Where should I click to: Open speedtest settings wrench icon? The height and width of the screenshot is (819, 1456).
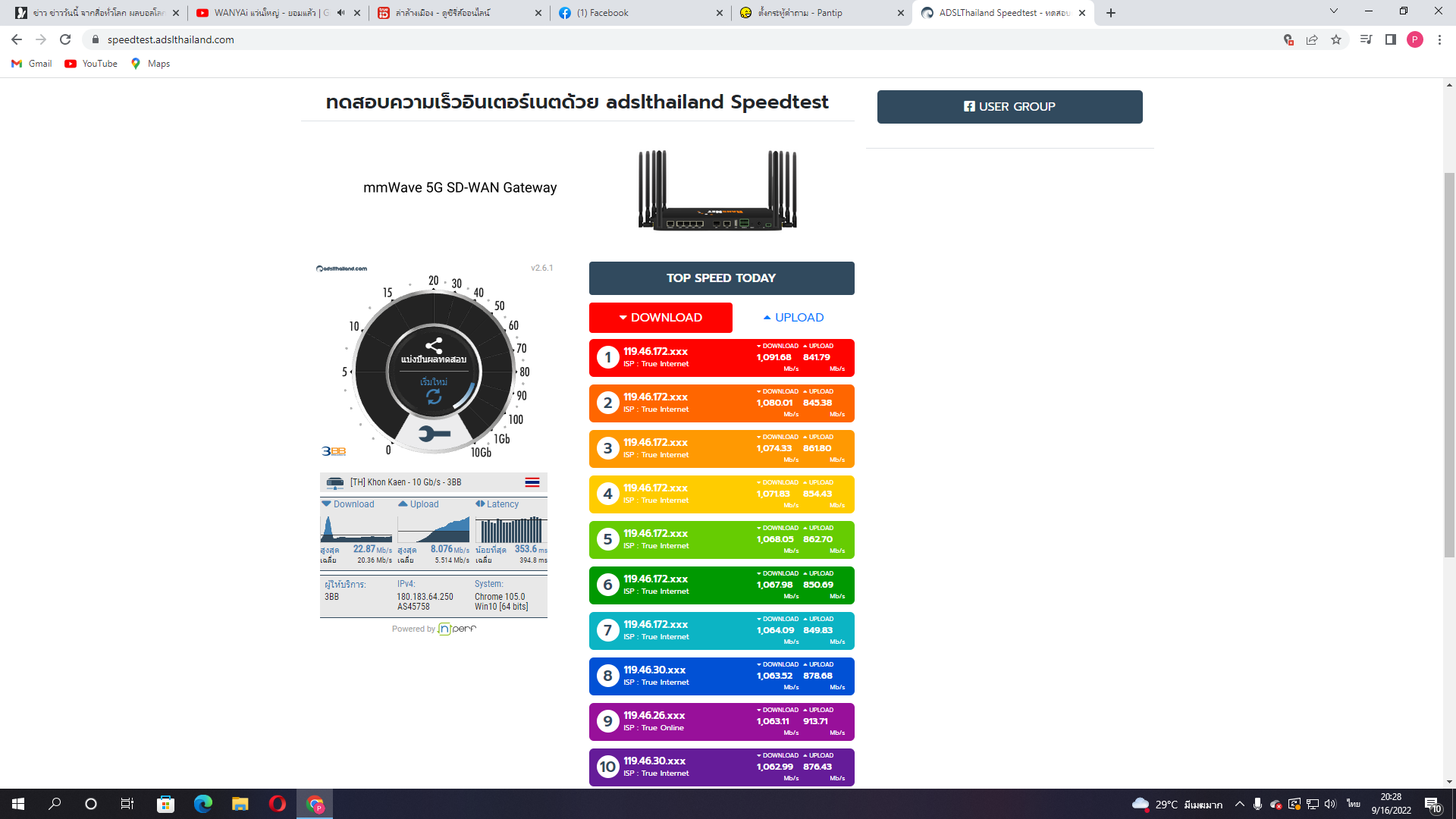tap(434, 434)
